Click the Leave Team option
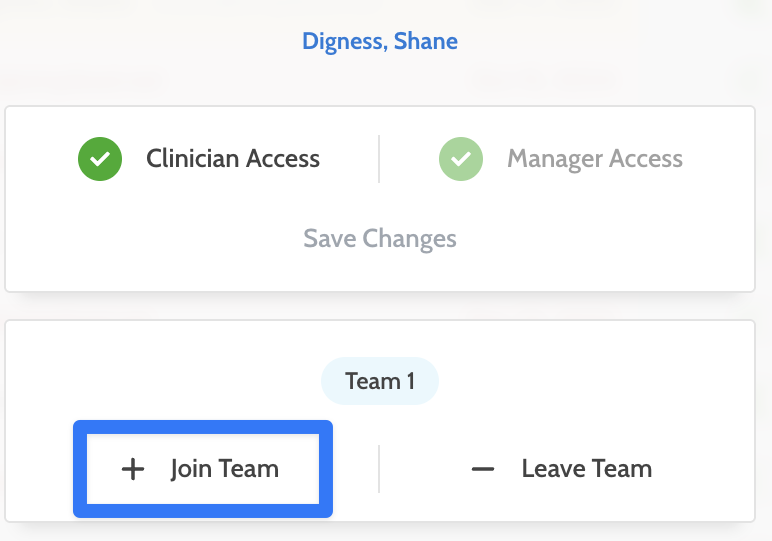The height and width of the screenshot is (541, 772). pyautogui.click(x=561, y=469)
